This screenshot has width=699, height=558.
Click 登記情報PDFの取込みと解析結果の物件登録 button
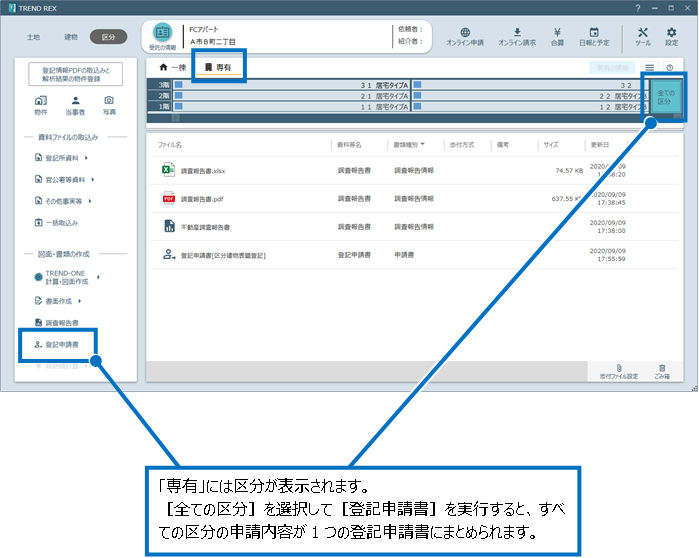[76, 74]
